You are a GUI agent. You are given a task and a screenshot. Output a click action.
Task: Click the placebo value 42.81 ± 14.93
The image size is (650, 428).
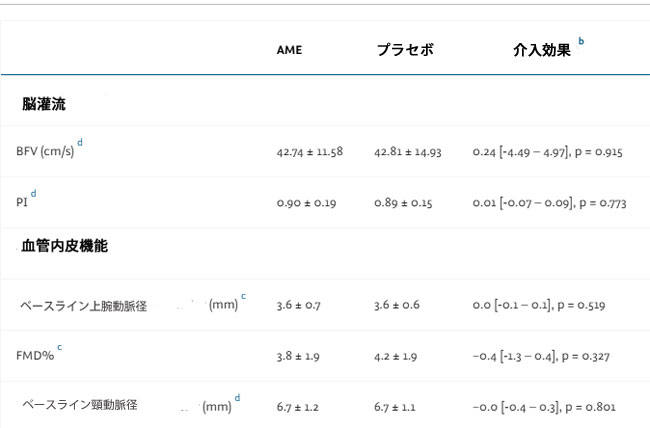408,152
